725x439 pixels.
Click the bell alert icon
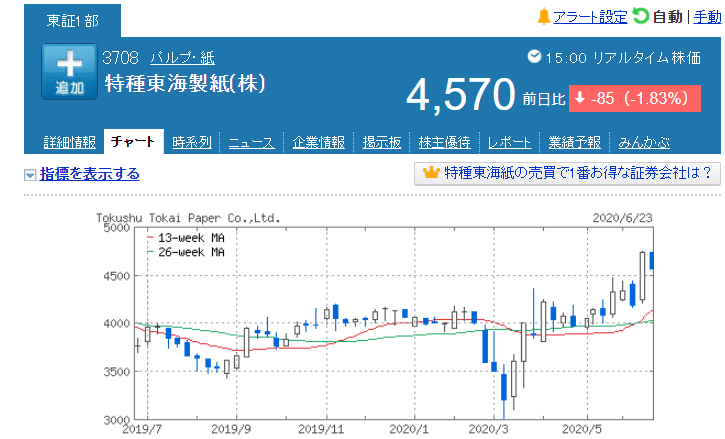click(x=544, y=17)
